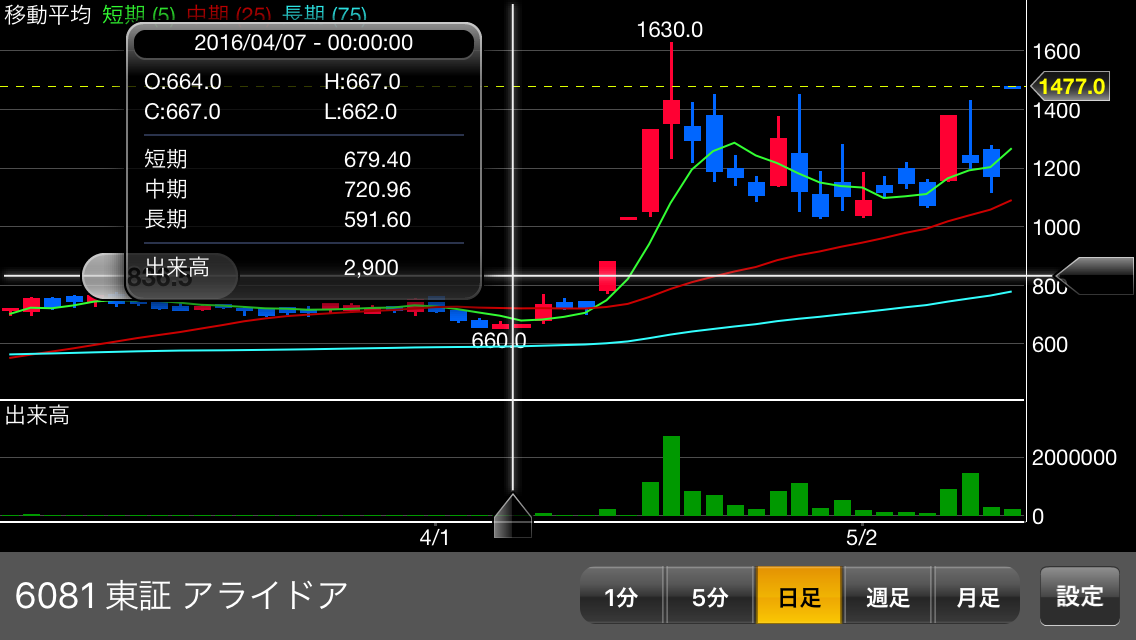This screenshot has width=1136, height=640.
Task: Switch to the 1分 chart interval
Action: click(x=621, y=597)
